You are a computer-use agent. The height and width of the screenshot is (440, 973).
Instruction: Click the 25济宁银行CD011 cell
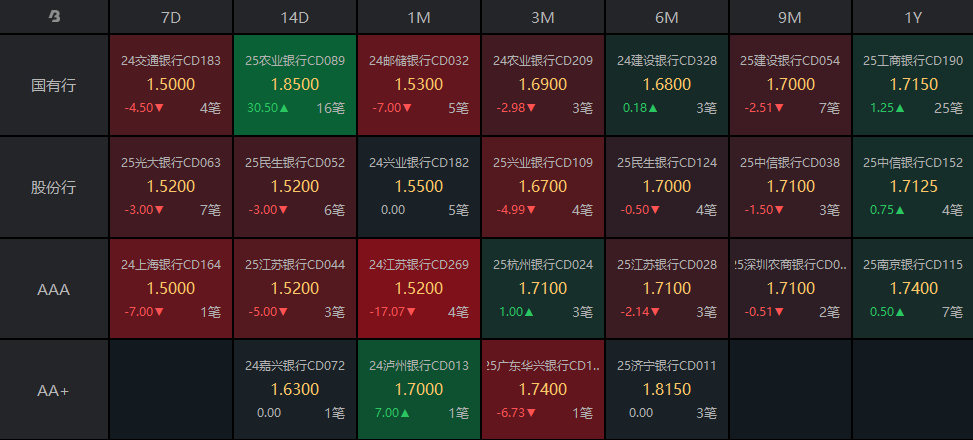[667, 390]
